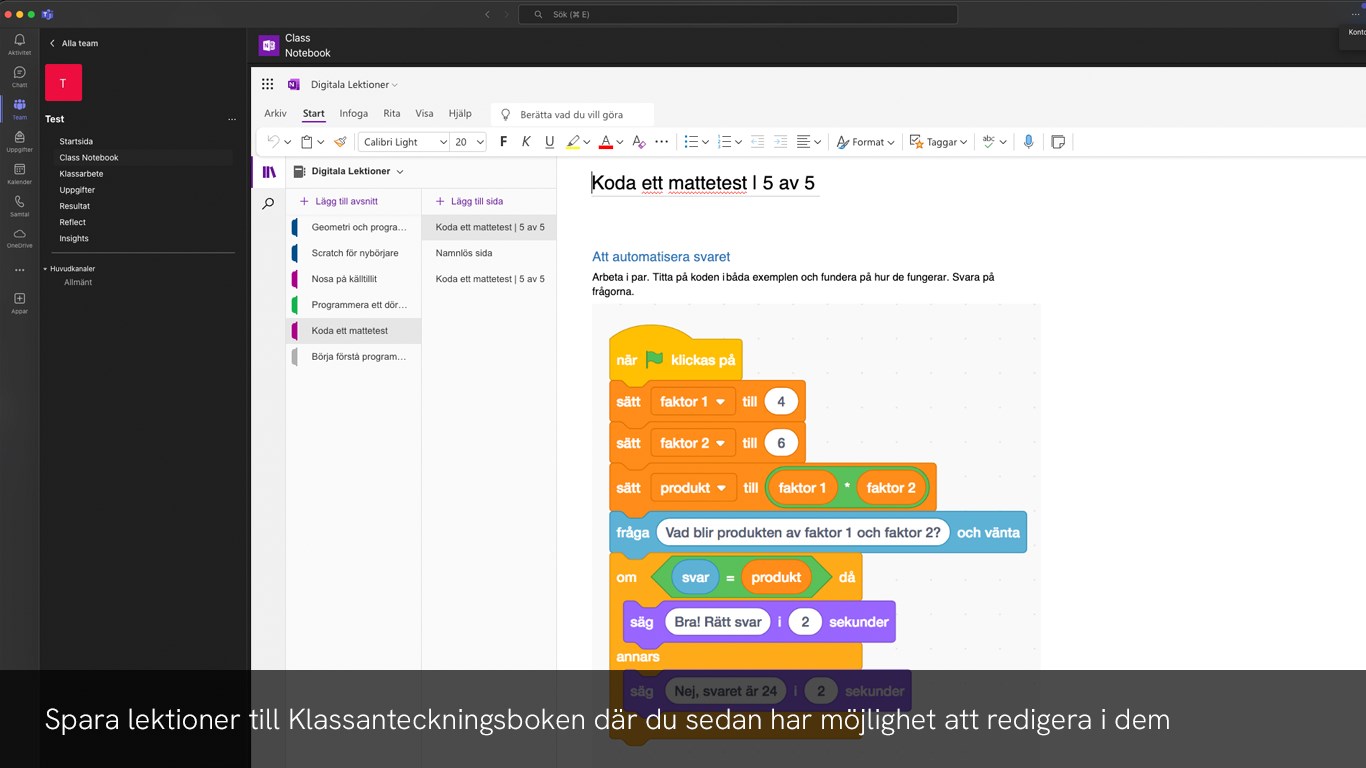This screenshot has width=1366, height=768.
Task: Open Startsida in Test team
Action: coord(76,142)
